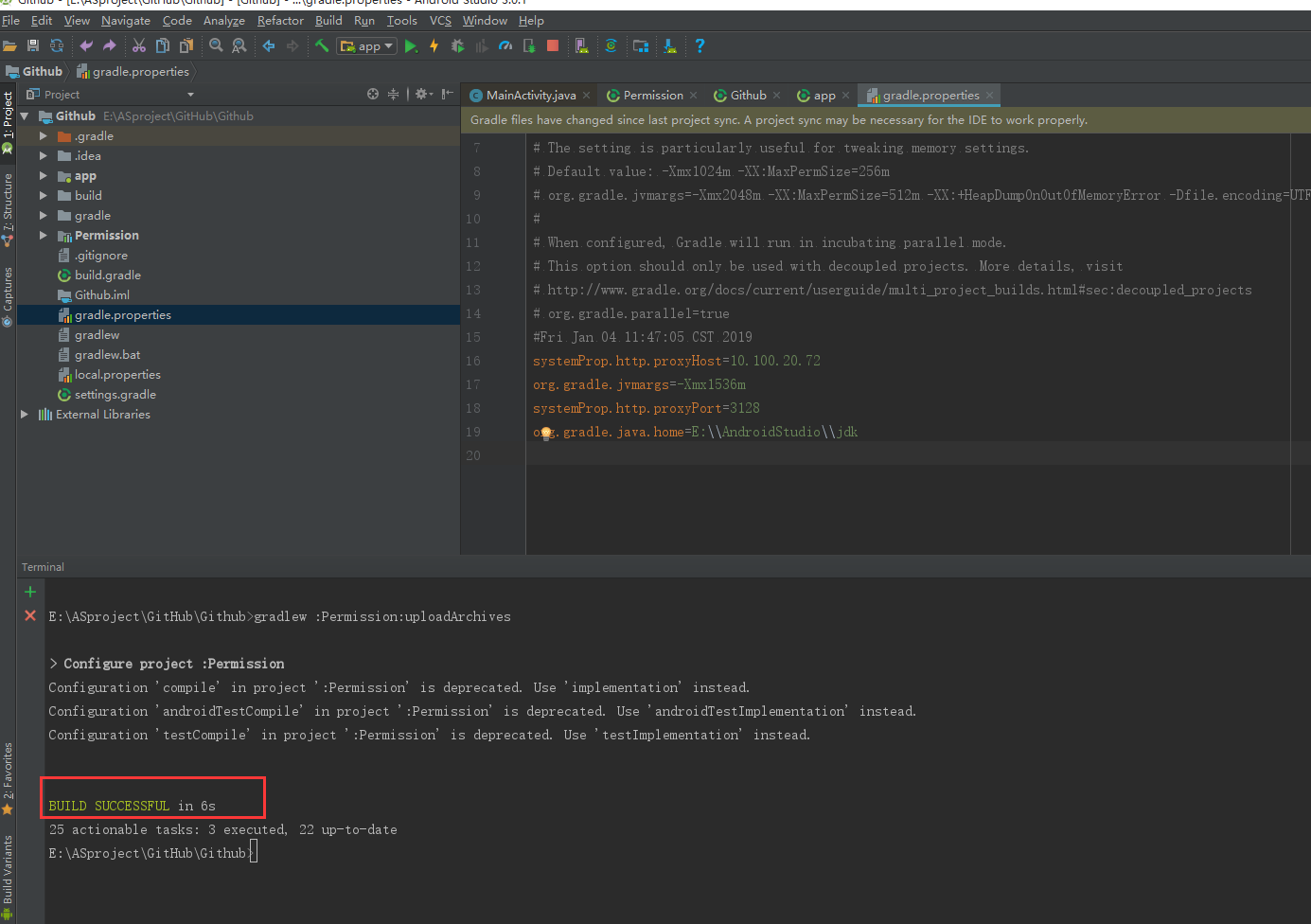The image size is (1311, 924).
Task: Click the intention lightbulb on line 19
Action: (x=544, y=433)
